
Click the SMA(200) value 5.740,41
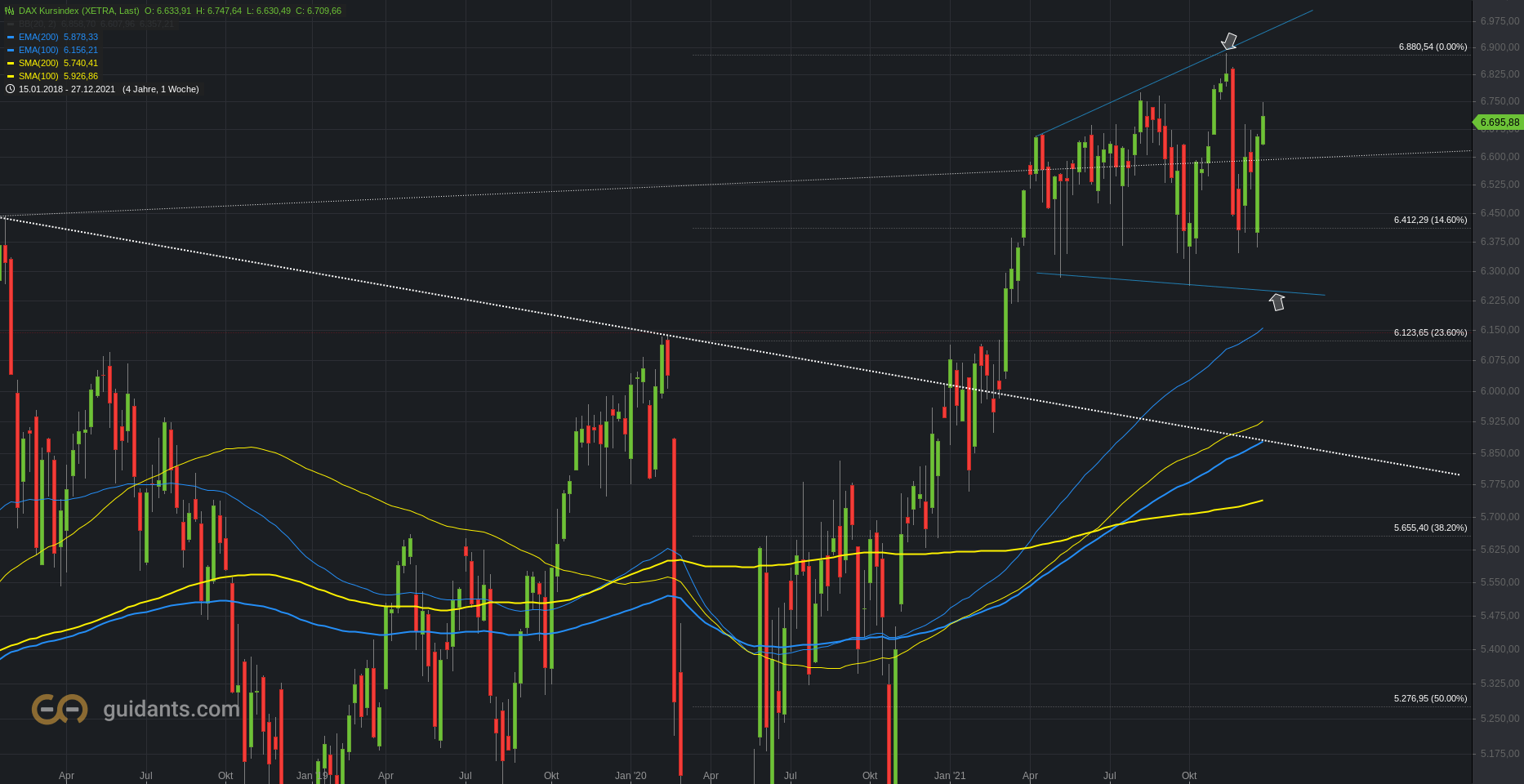[x=81, y=63]
